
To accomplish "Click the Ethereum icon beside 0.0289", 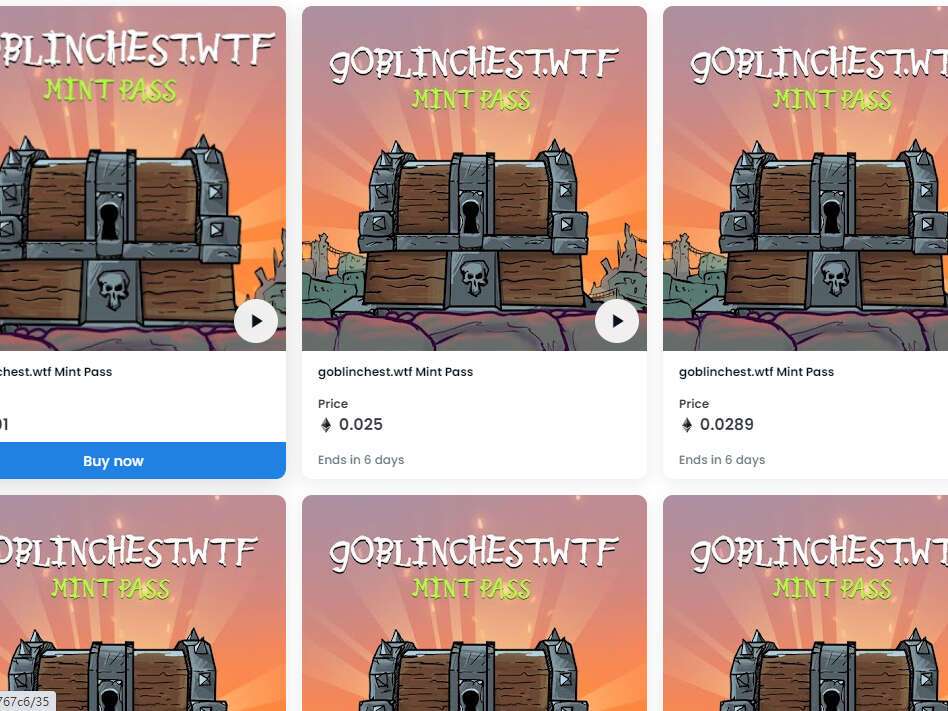I will pos(687,425).
